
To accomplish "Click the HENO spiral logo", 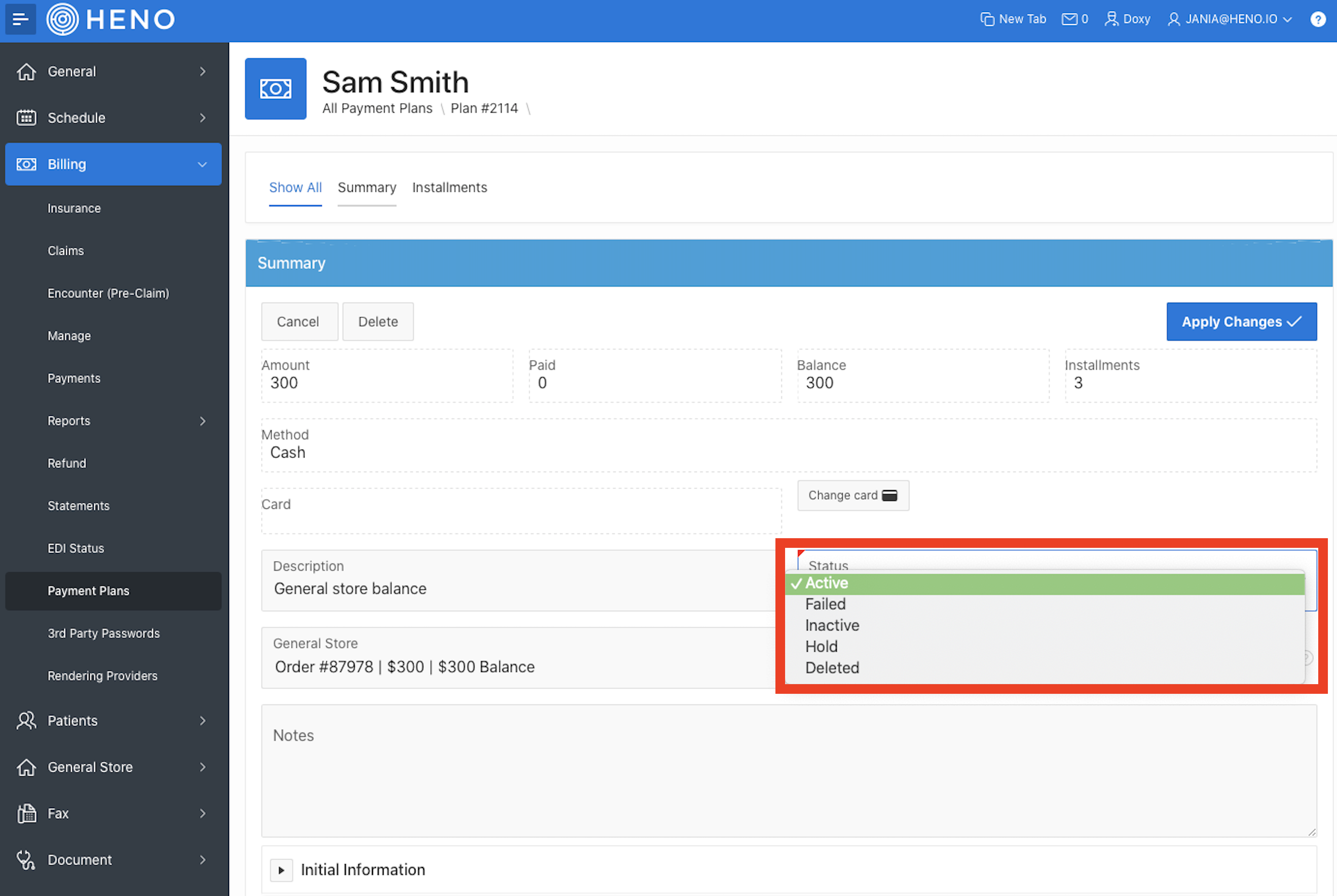I will [x=62, y=19].
